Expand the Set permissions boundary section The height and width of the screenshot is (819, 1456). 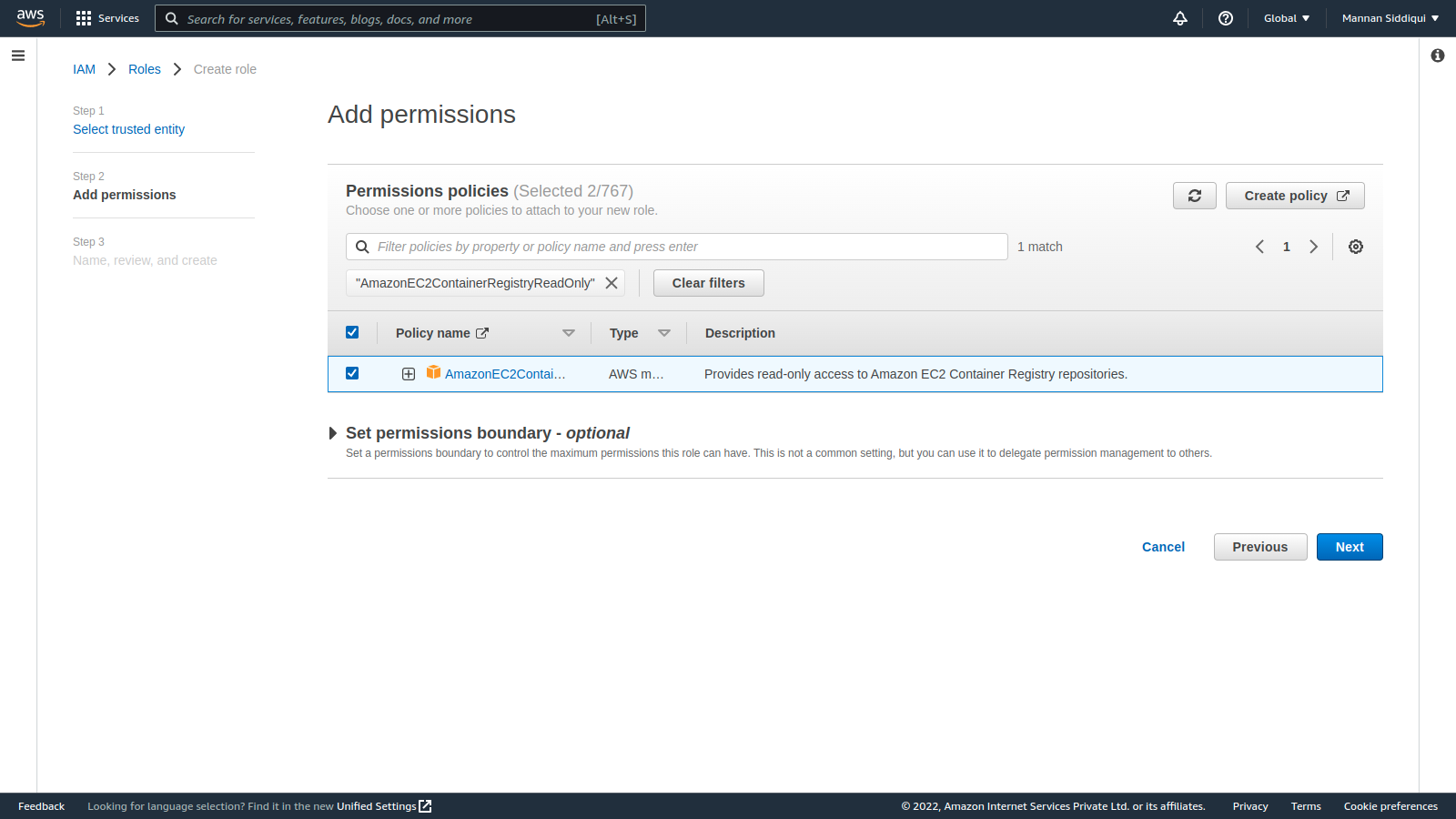click(333, 433)
